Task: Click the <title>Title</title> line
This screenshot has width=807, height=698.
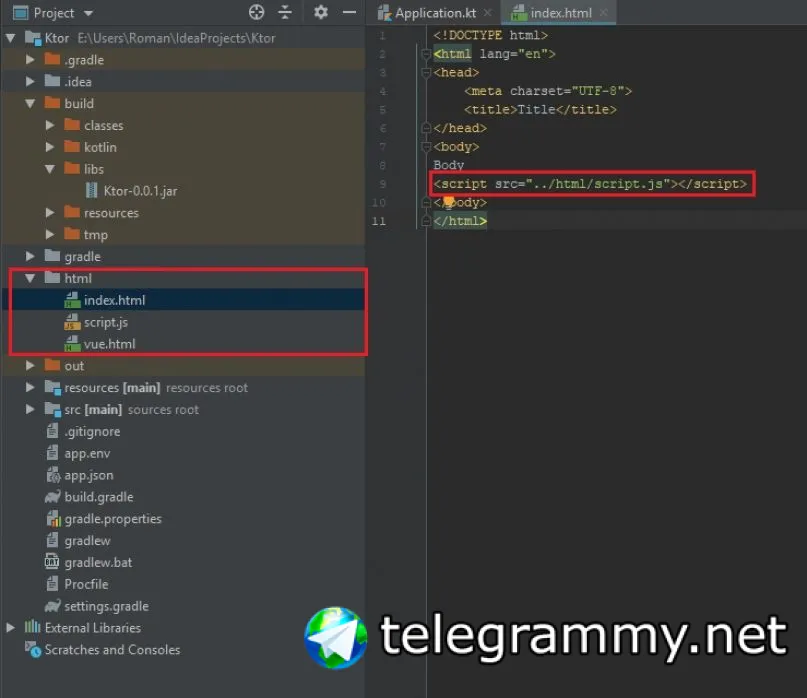Action: [x=540, y=110]
